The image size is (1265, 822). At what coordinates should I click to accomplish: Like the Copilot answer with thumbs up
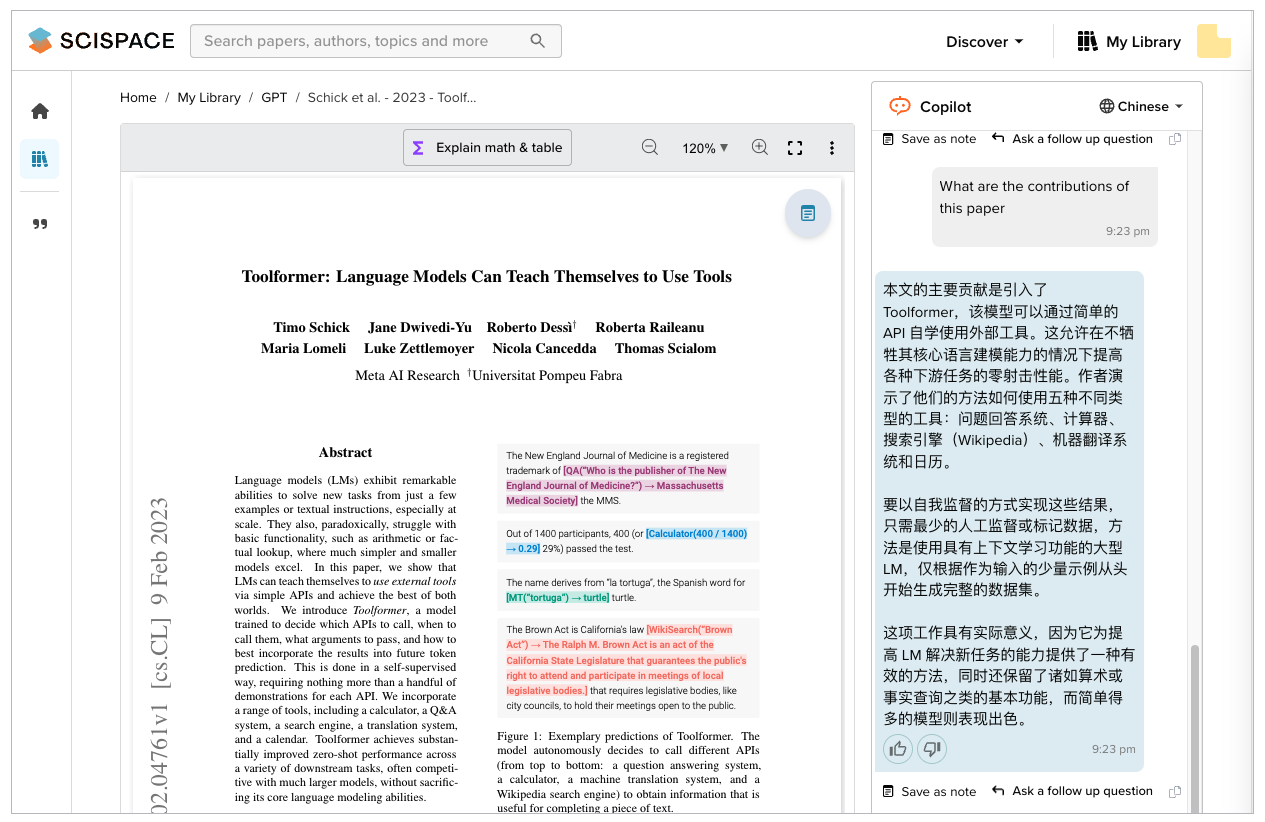point(898,748)
